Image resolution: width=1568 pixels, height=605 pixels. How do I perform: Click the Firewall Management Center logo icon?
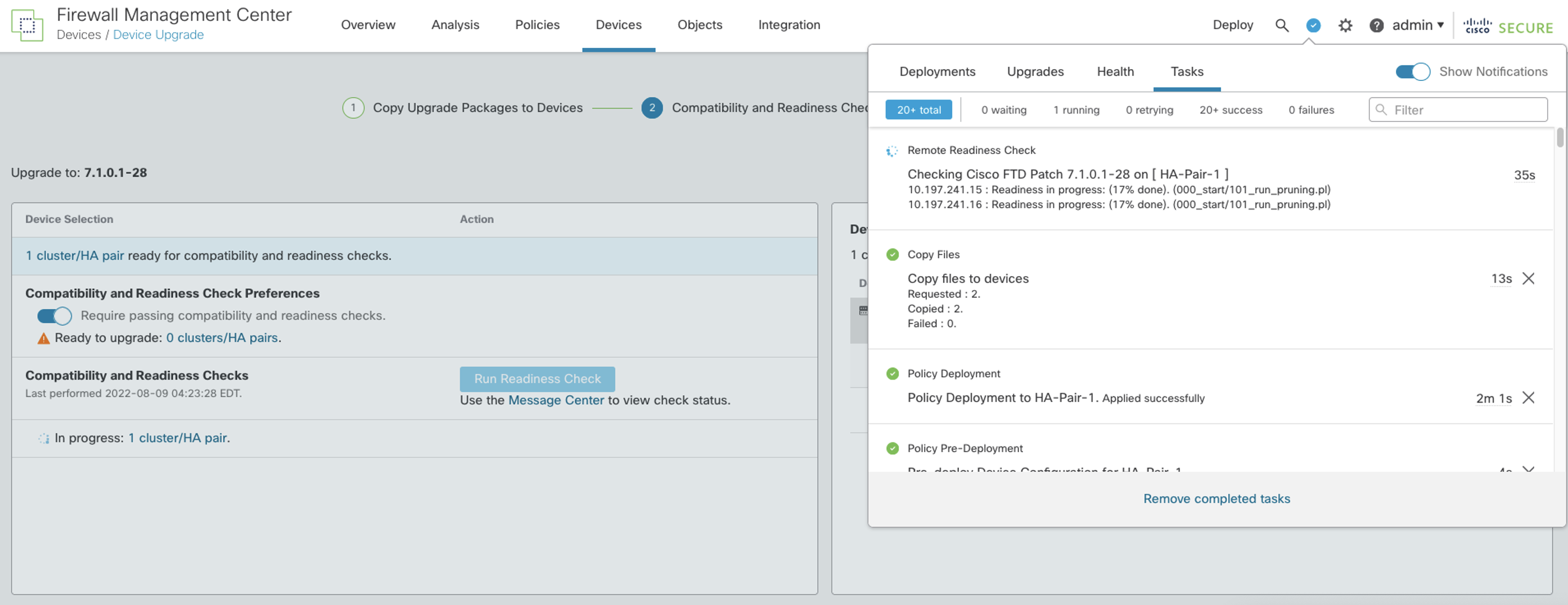pos(27,25)
